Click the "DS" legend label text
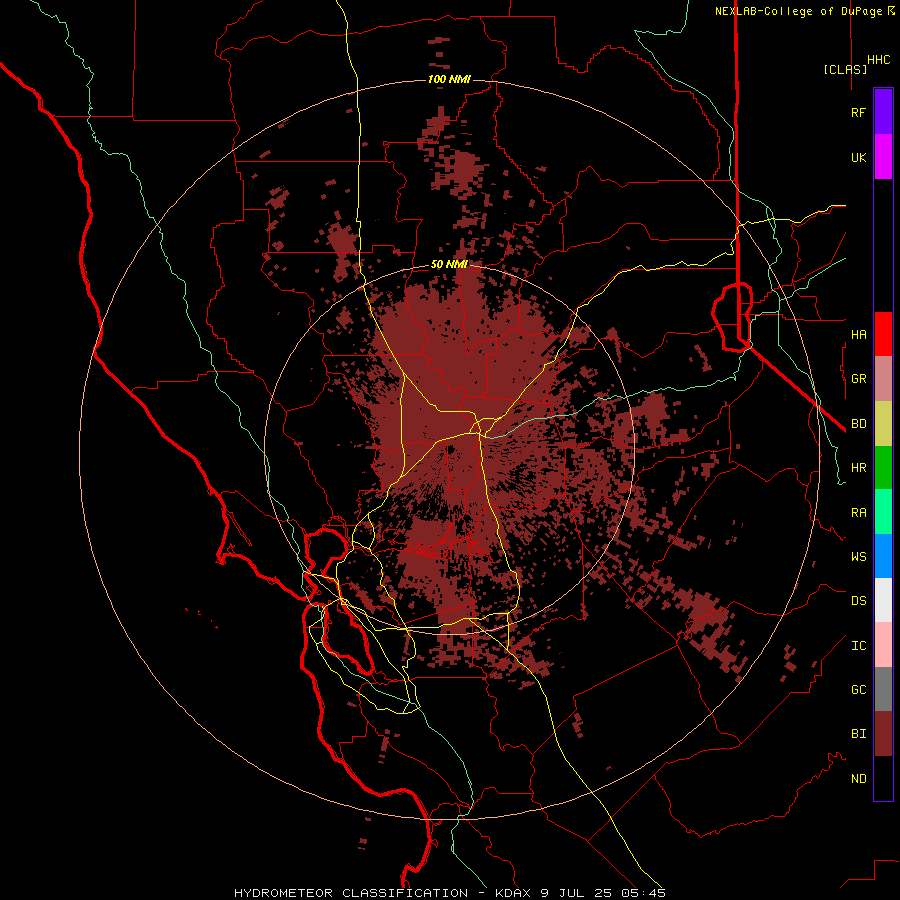Screen dimensions: 900x900 pyautogui.click(x=858, y=601)
